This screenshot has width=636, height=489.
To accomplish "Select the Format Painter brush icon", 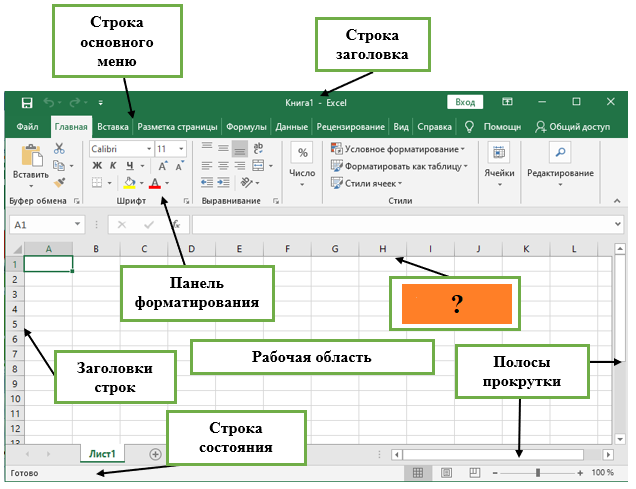I will [x=60, y=182].
